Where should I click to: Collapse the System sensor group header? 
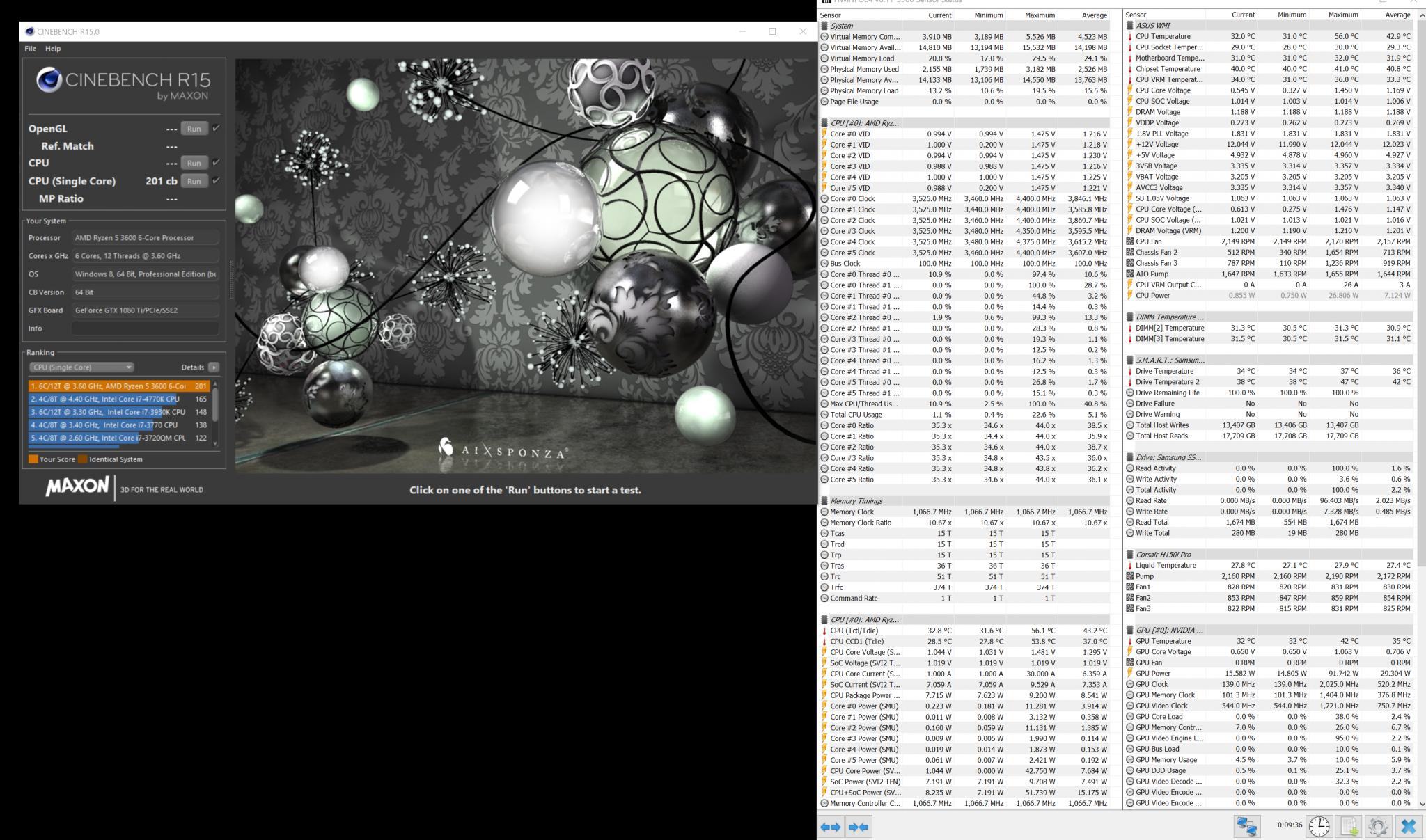[x=964, y=26]
